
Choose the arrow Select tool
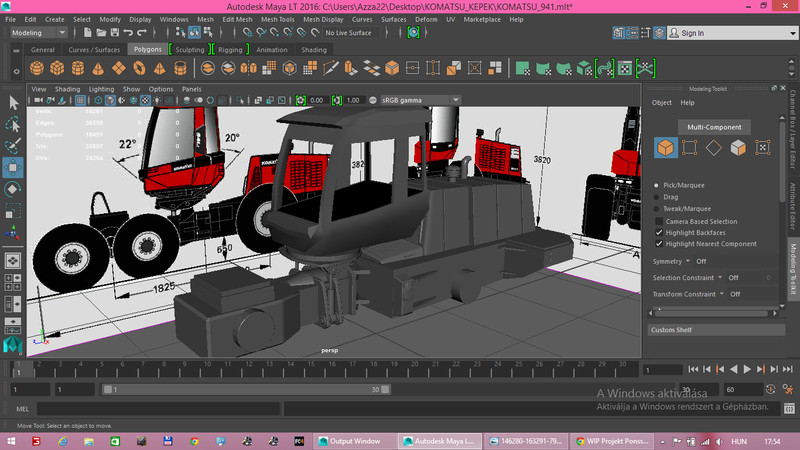[x=13, y=103]
